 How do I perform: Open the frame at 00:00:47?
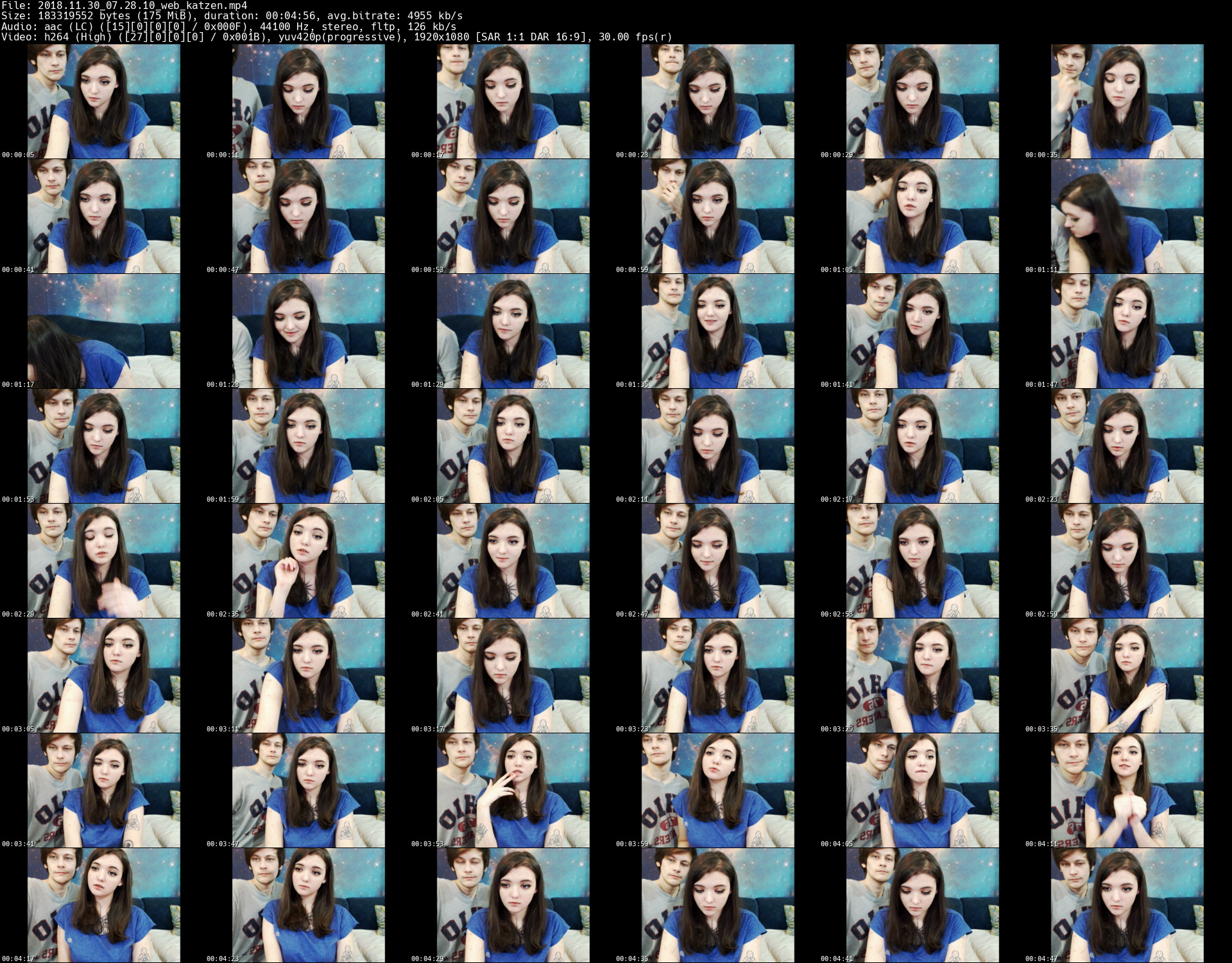click(x=308, y=216)
